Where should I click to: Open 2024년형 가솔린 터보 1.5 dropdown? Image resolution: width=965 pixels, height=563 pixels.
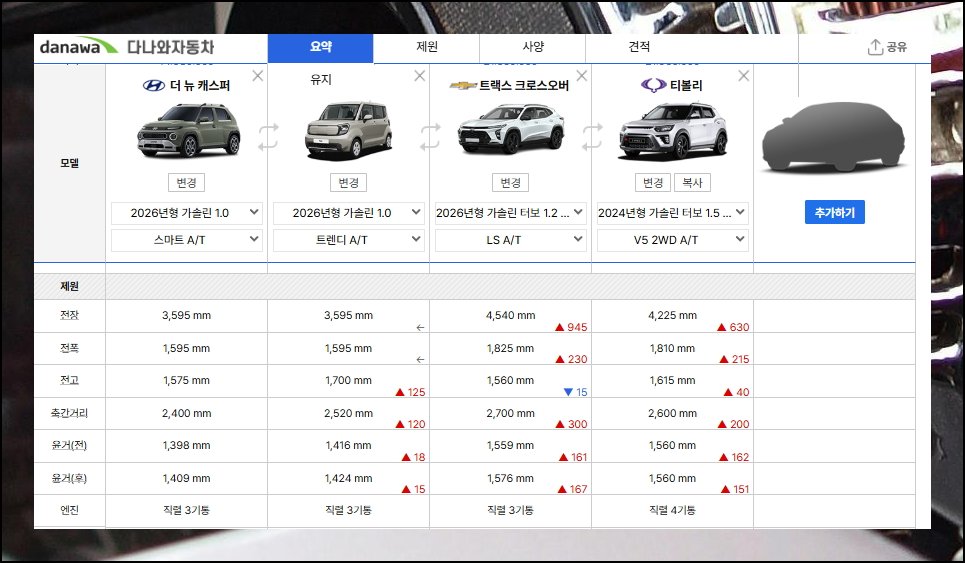673,213
